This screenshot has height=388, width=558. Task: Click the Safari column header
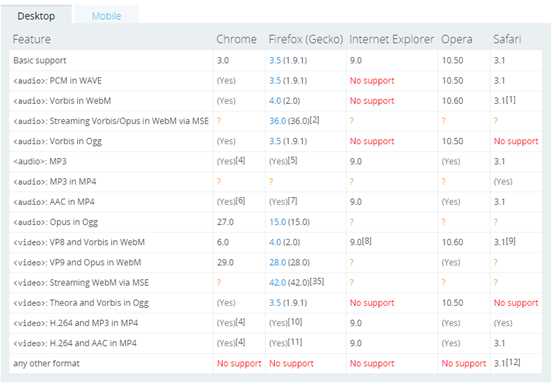pyautogui.click(x=507, y=39)
